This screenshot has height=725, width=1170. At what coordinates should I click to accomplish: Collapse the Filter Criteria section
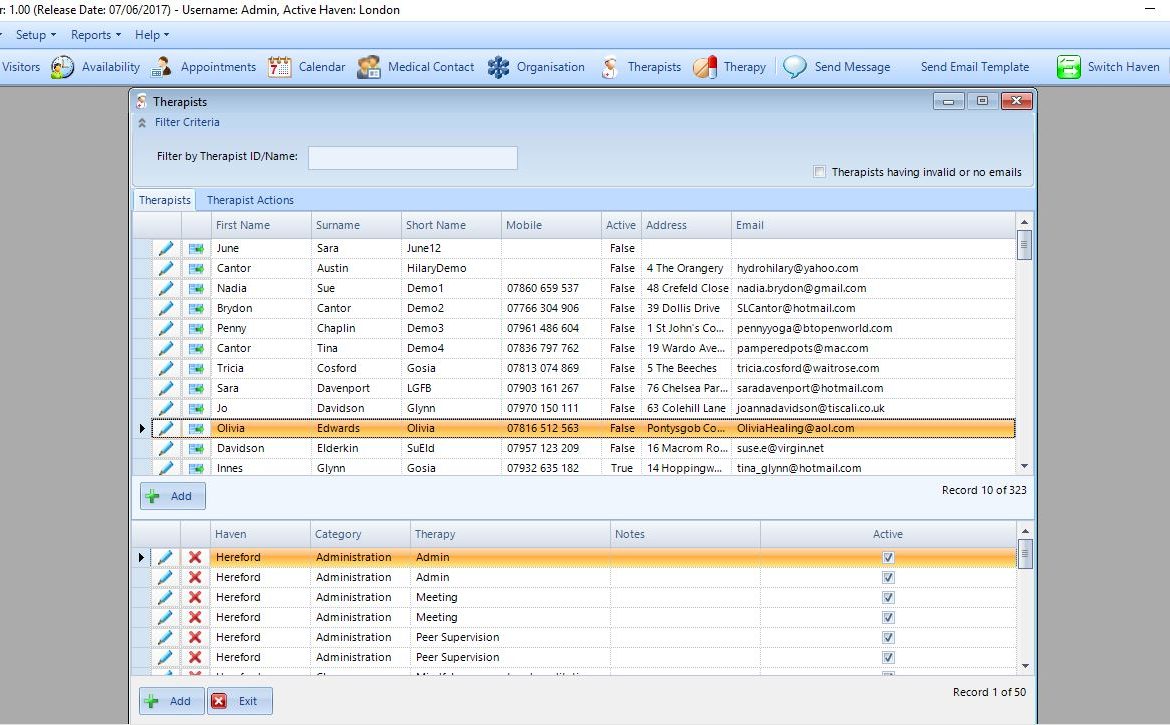point(143,123)
